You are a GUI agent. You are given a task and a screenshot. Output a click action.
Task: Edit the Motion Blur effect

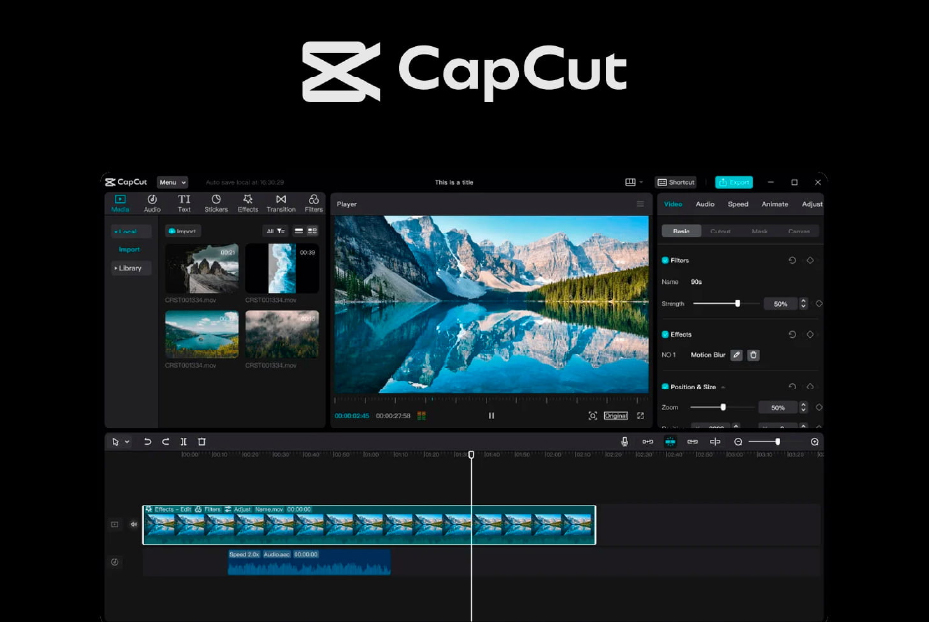coord(736,355)
